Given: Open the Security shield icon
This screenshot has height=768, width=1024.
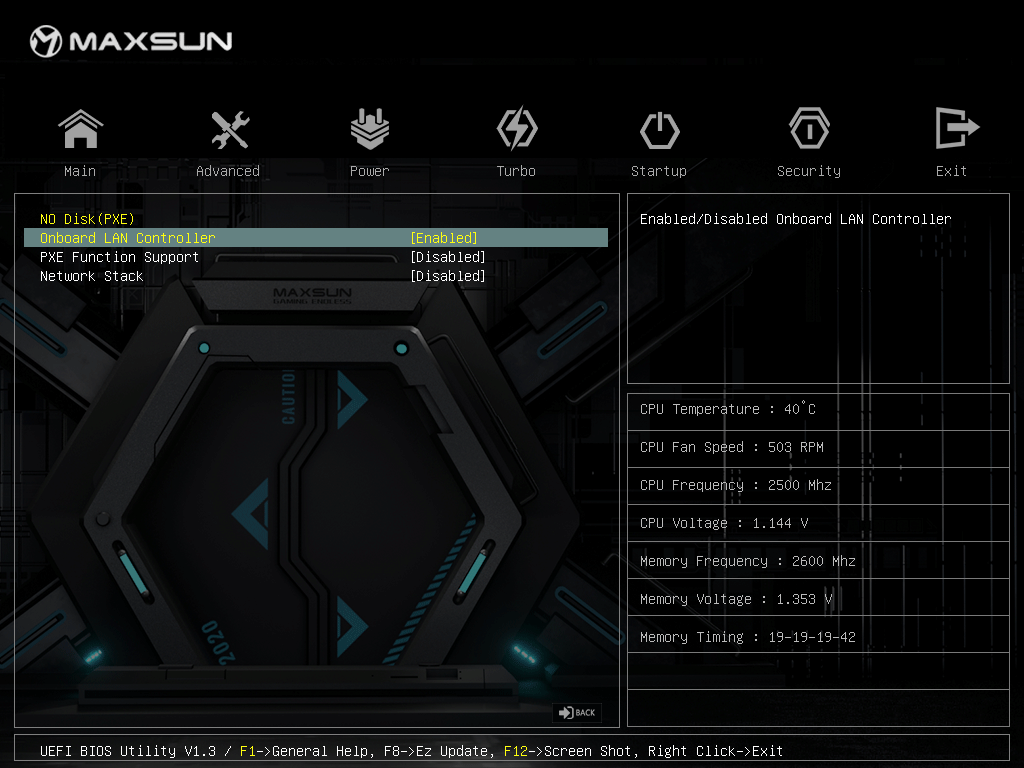Looking at the screenshot, I should pyautogui.click(x=809, y=129).
